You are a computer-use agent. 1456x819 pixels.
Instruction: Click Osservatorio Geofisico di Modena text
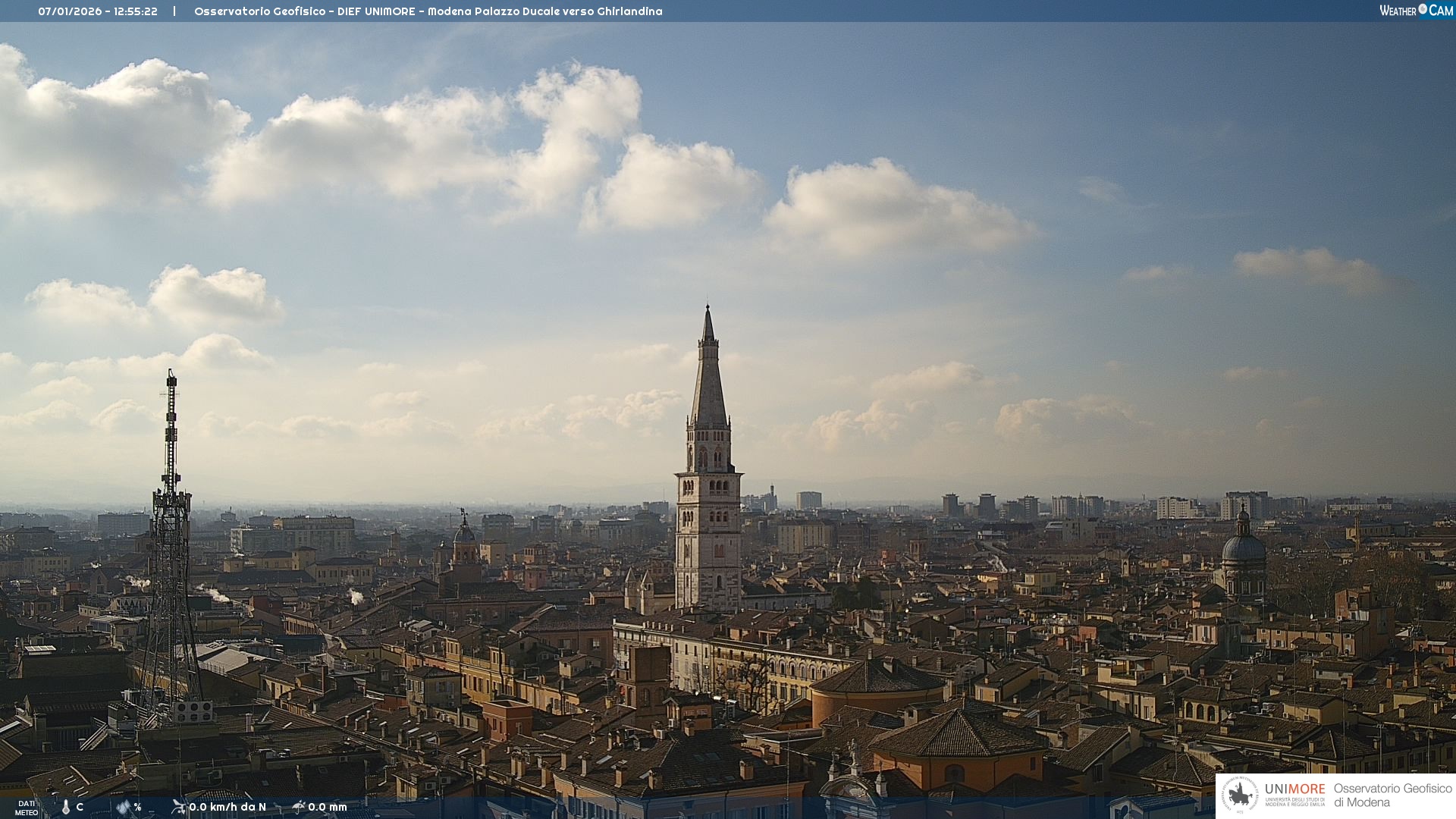[1392, 795]
